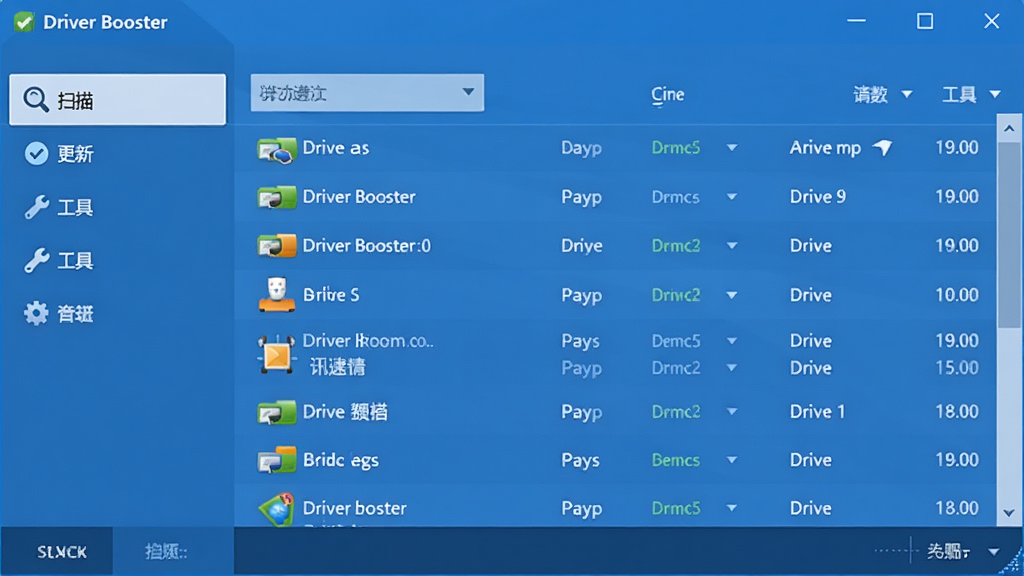Click the scroll up arrow of the list
The image size is (1024, 576).
pos(1009,129)
